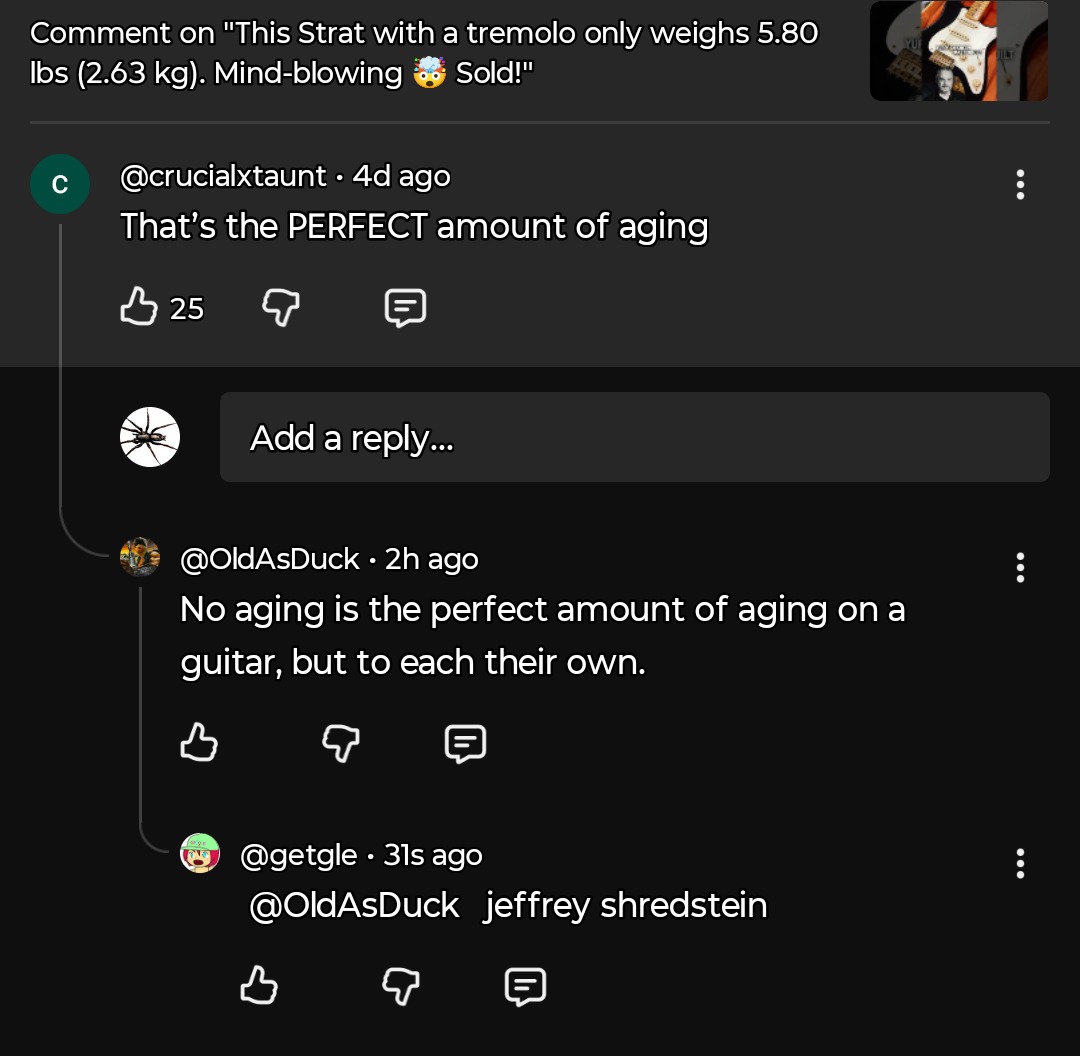Viewport: 1080px width, 1056px height.
Task: Dislike @OldAsDuck's reply
Action: [340, 743]
